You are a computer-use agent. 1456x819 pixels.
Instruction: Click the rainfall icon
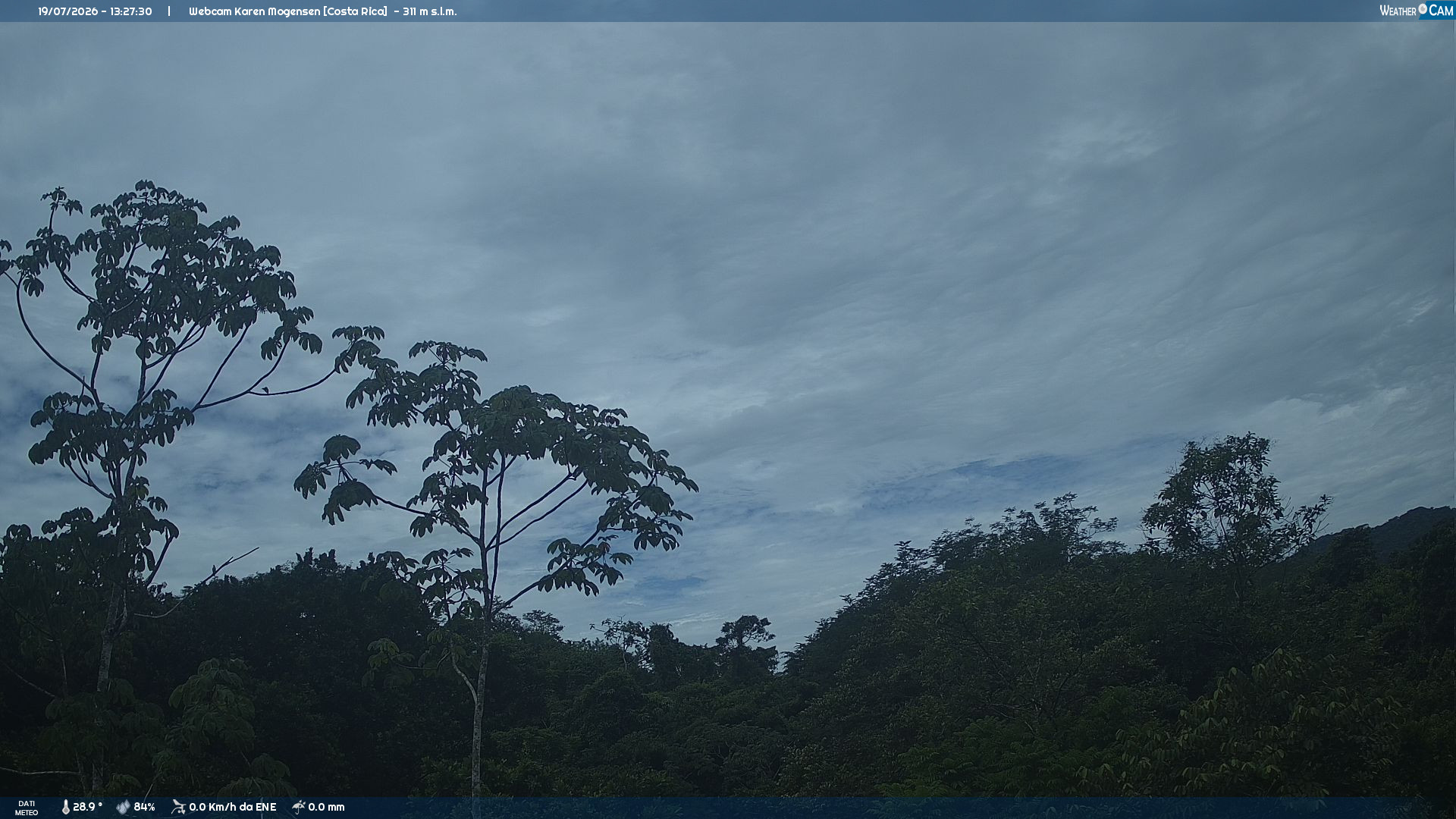[299, 808]
